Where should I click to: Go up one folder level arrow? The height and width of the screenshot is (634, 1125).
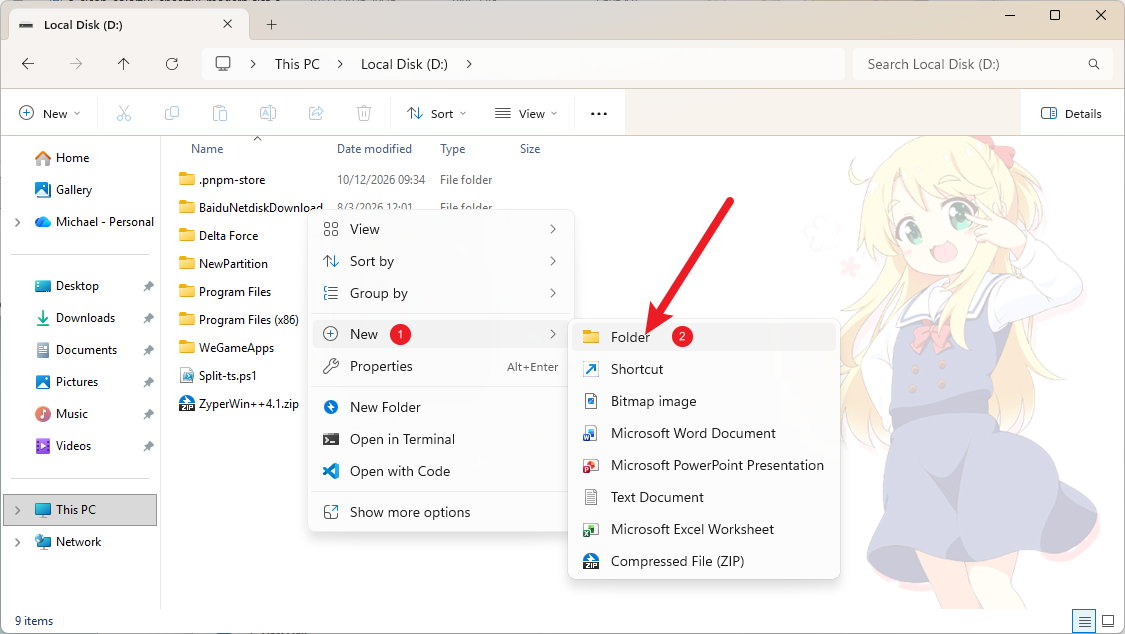[123, 64]
